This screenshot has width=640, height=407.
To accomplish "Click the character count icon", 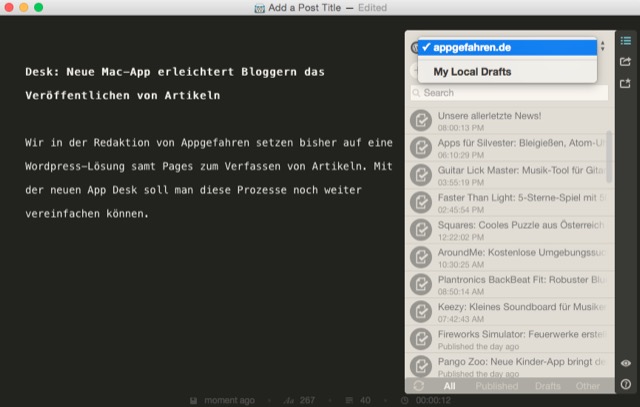I will click(288, 400).
